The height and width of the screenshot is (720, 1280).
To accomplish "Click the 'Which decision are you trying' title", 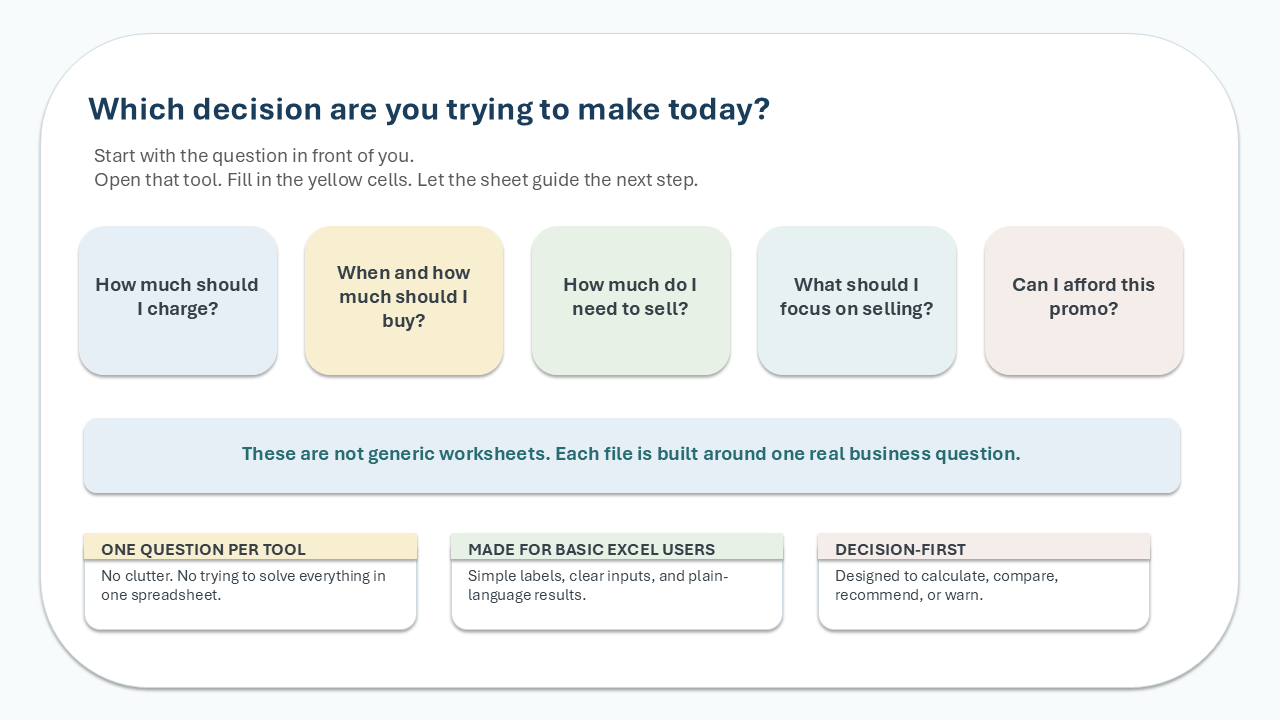I will (429, 109).
